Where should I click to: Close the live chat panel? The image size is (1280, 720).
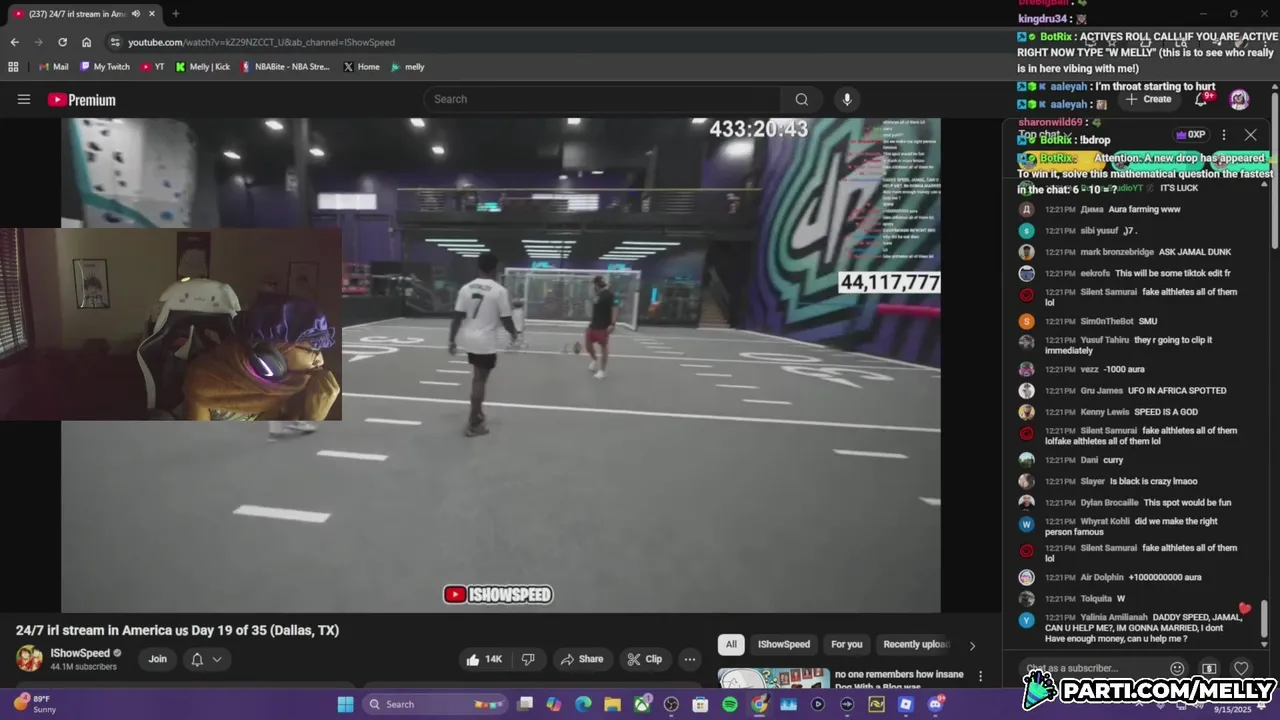pyautogui.click(x=1250, y=135)
